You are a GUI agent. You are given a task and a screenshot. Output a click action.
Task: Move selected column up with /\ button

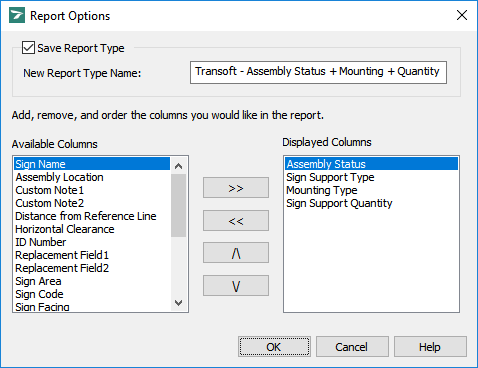point(236,253)
